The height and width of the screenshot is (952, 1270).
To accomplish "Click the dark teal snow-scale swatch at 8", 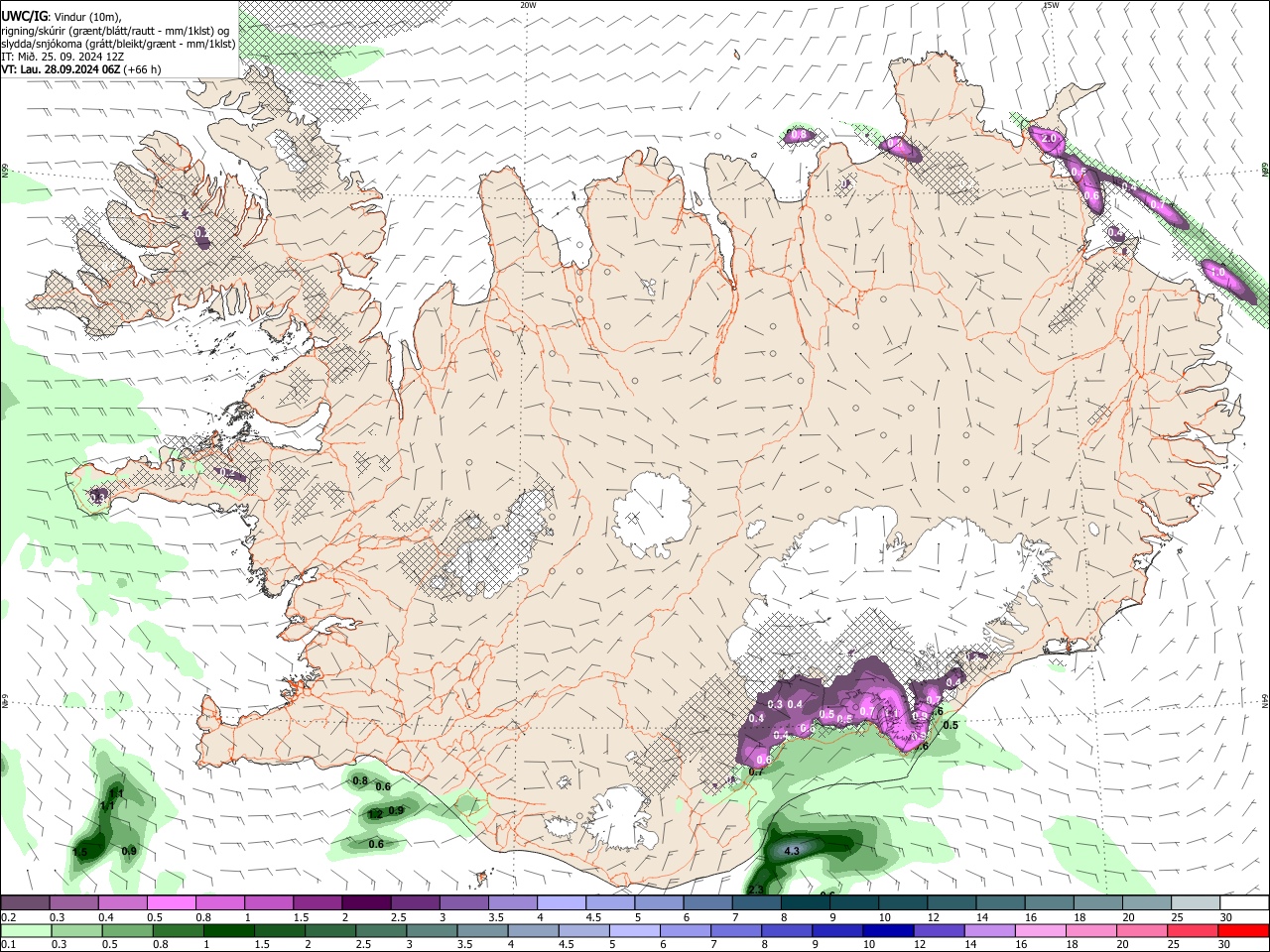I will pyautogui.click(x=806, y=903).
